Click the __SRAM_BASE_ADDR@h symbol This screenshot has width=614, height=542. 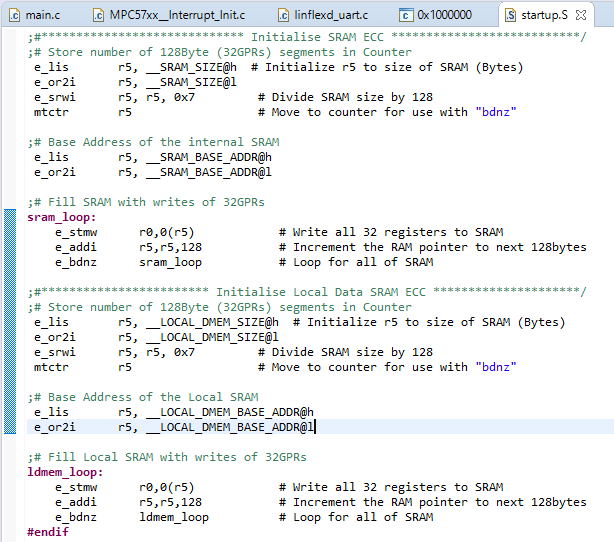pyautogui.click(x=209, y=157)
